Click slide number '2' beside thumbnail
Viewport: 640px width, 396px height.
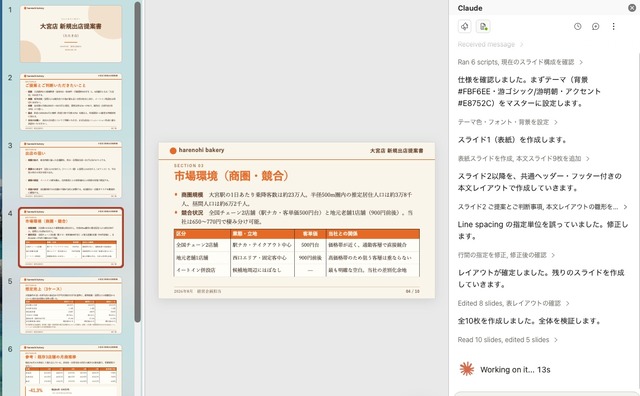[x=10, y=78]
